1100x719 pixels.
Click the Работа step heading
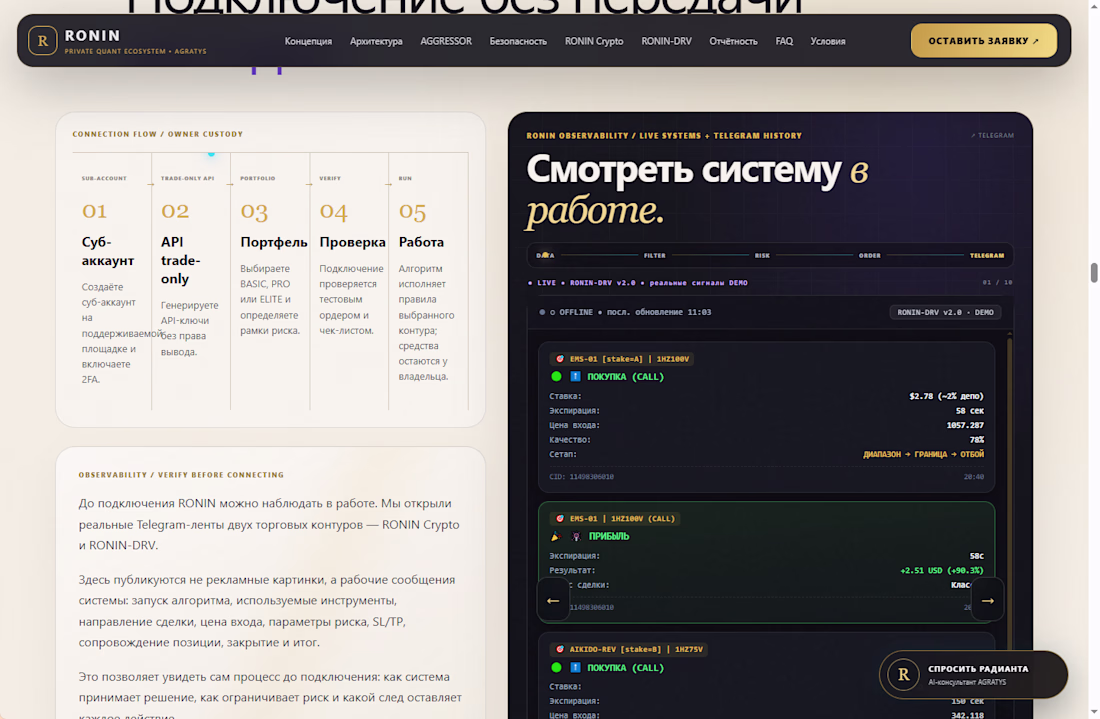pos(421,242)
